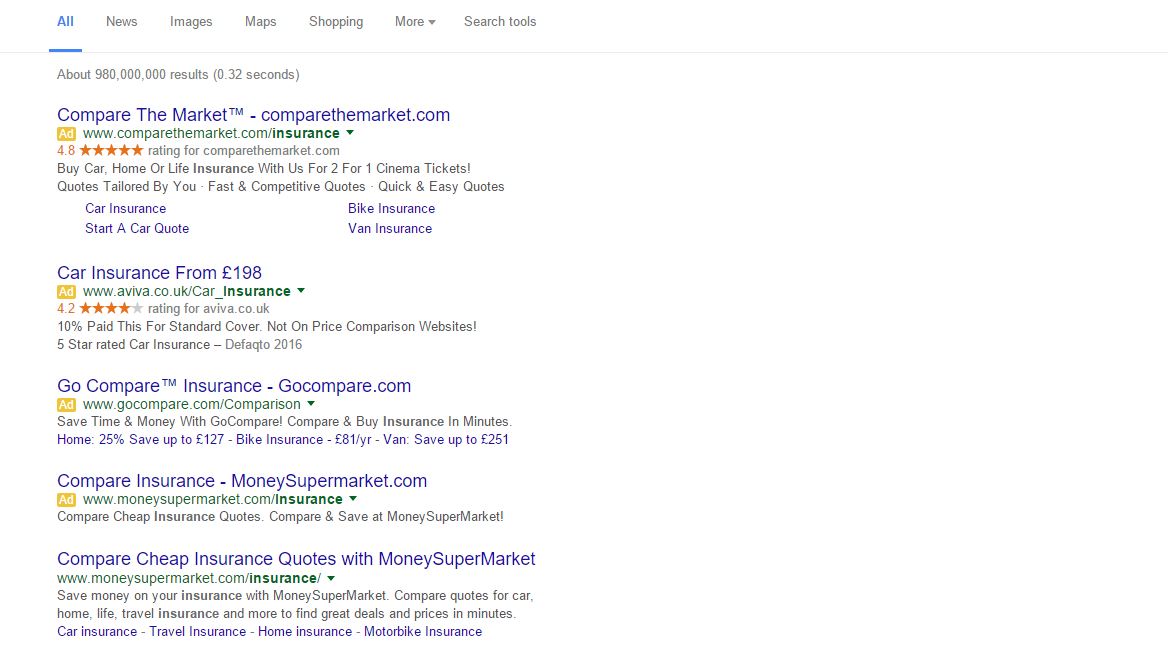
Task: Open the Car Insurance From £198 headline
Action: pos(159,273)
